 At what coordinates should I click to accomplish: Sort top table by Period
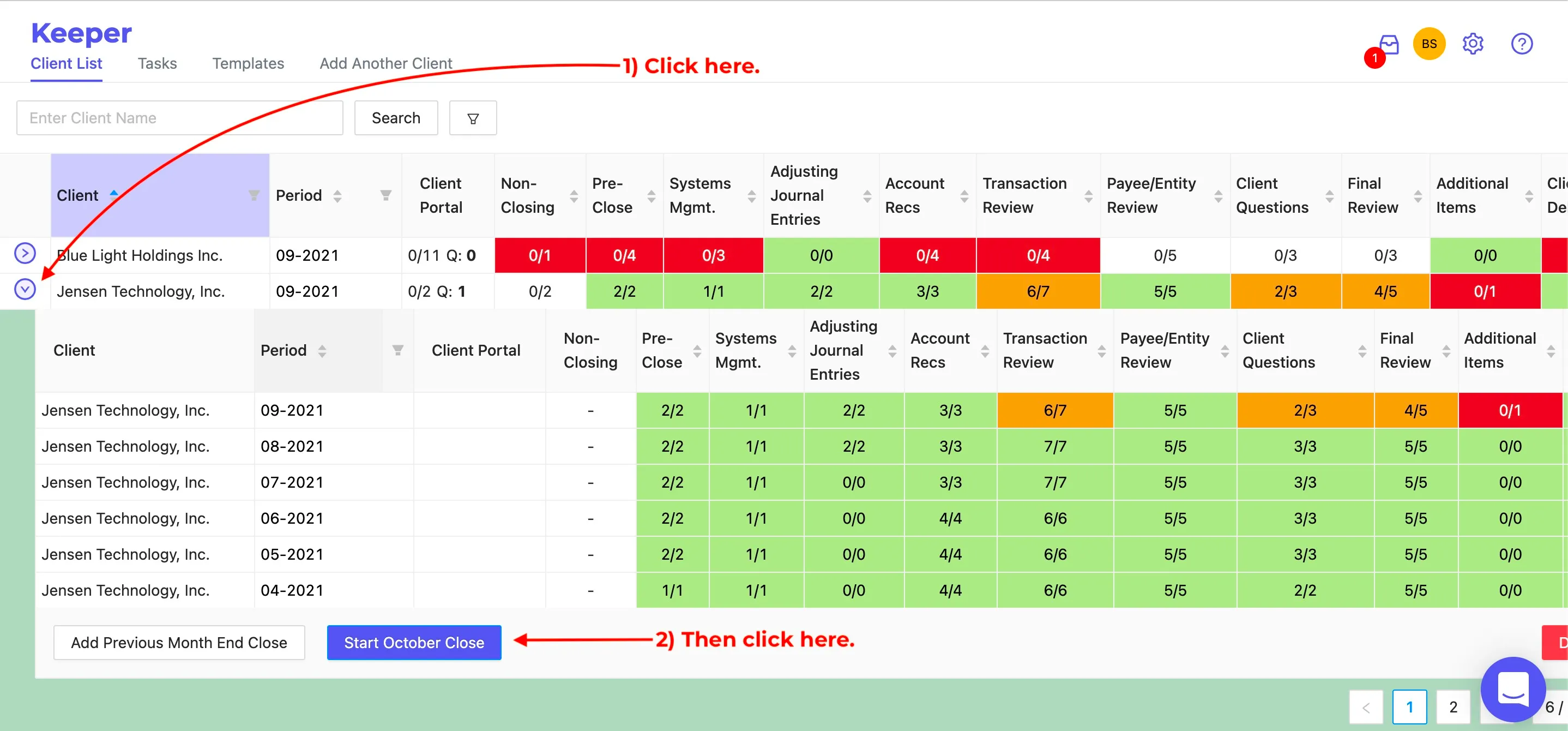click(337, 196)
